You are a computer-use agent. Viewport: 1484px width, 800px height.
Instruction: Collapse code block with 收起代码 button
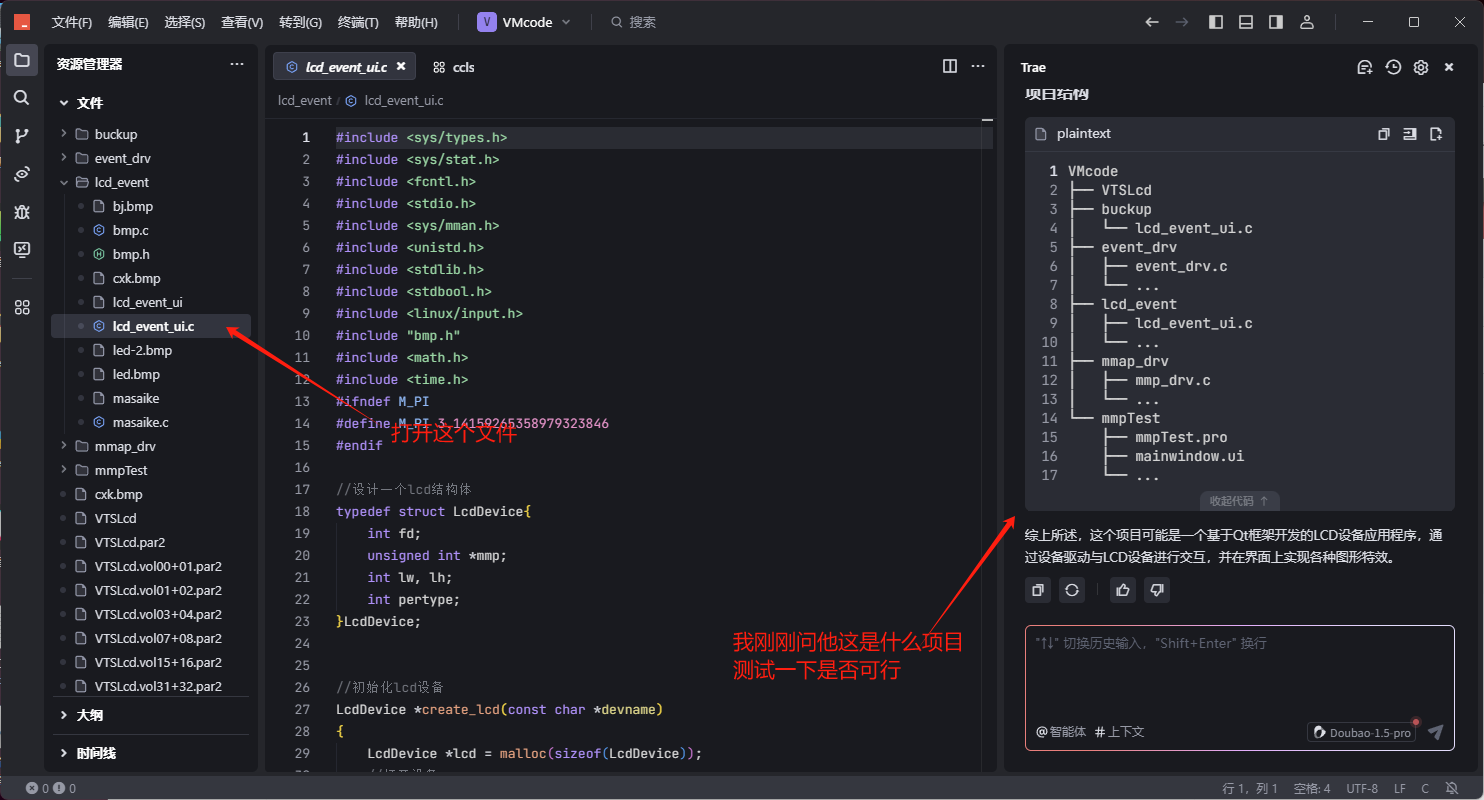point(1239,501)
